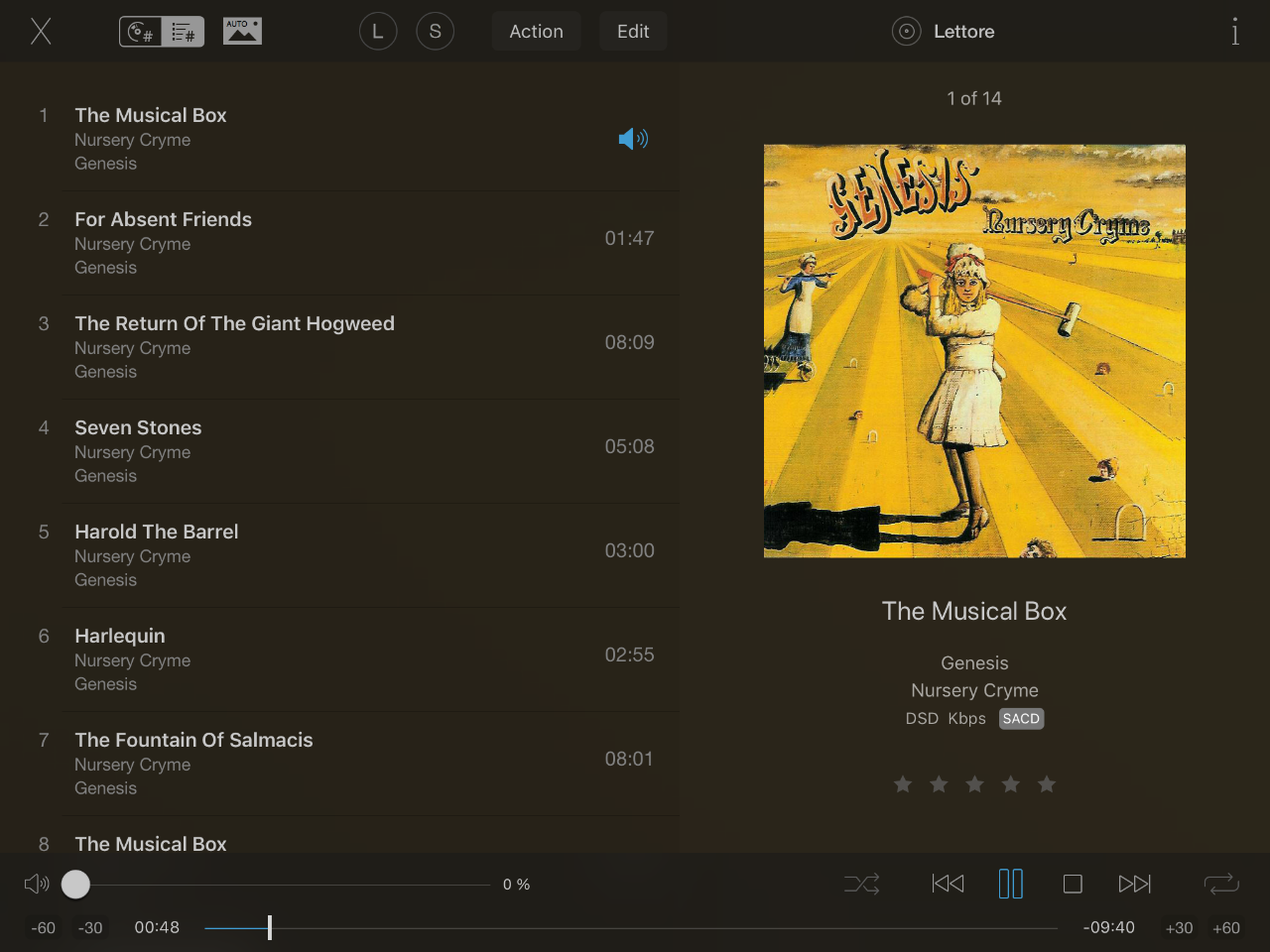Jump back 30 seconds
1270x952 pixels.
tap(90, 928)
